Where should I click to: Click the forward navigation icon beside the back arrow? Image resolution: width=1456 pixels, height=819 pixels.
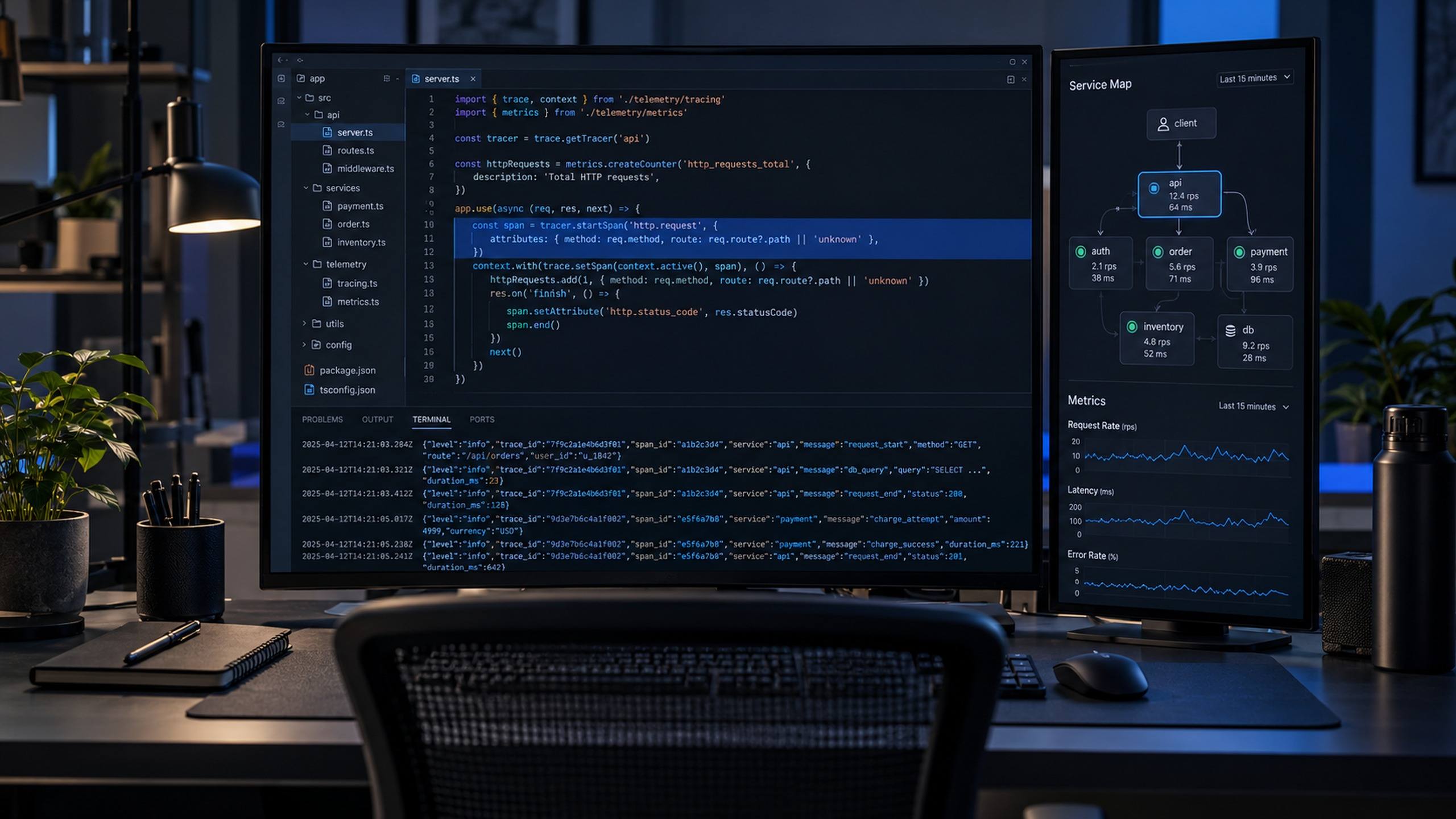pos(300,60)
